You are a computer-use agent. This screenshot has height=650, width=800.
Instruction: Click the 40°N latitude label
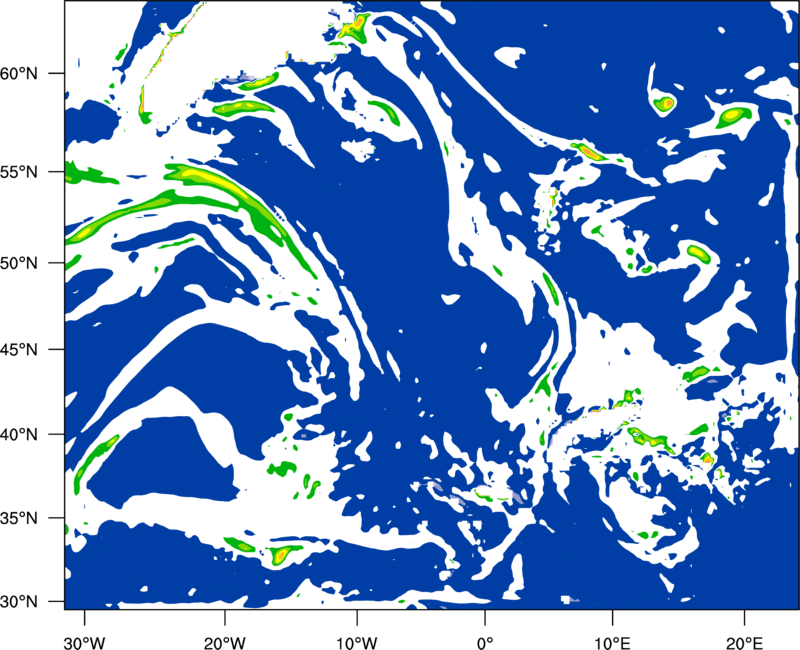(x=19, y=434)
